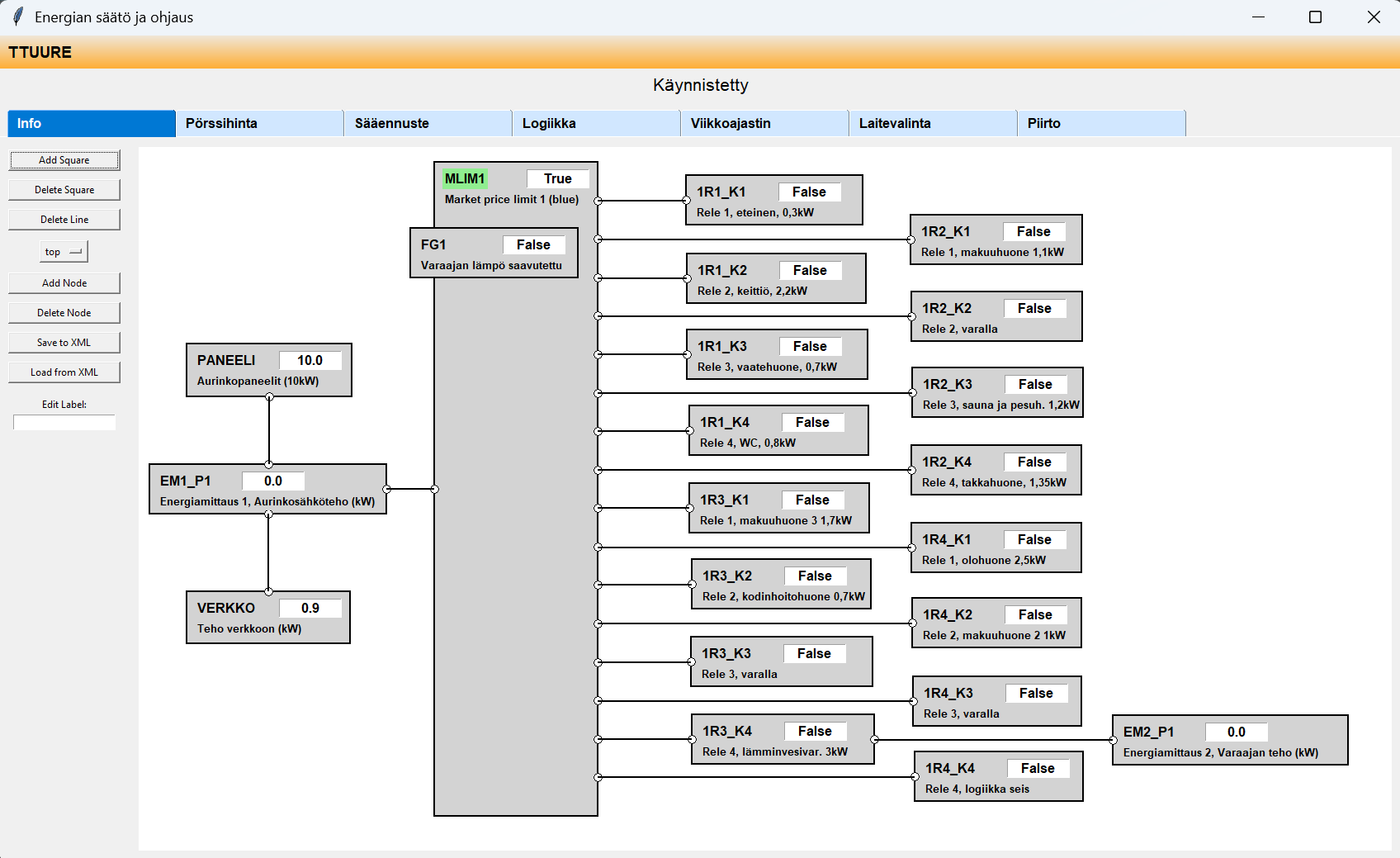Image resolution: width=1400 pixels, height=858 pixels.
Task: Click the Delete Line button
Action: coord(64,220)
